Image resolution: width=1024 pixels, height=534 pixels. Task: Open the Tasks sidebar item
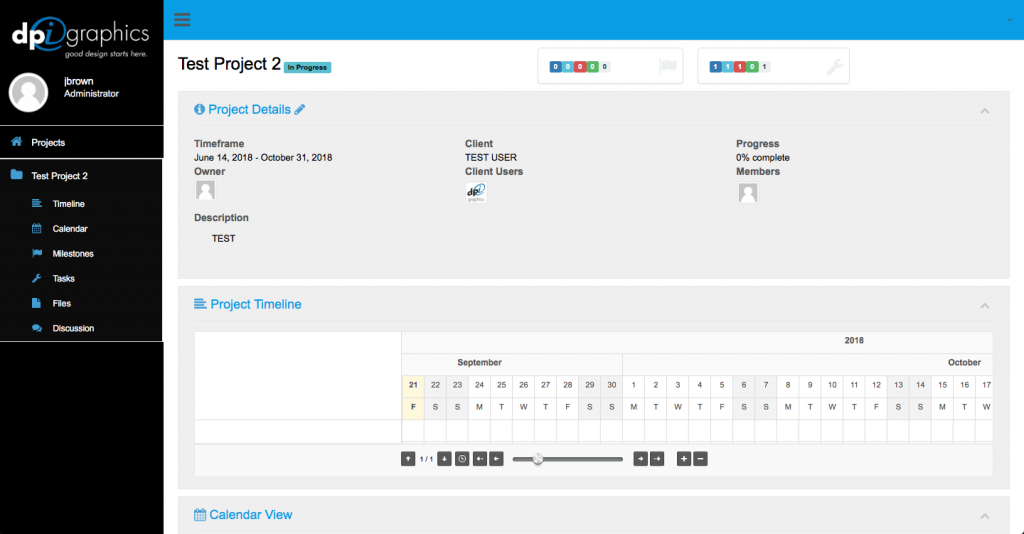[63, 278]
